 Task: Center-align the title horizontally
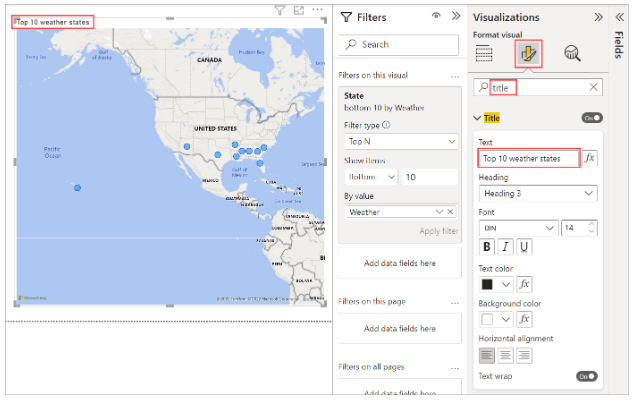click(x=507, y=355)
